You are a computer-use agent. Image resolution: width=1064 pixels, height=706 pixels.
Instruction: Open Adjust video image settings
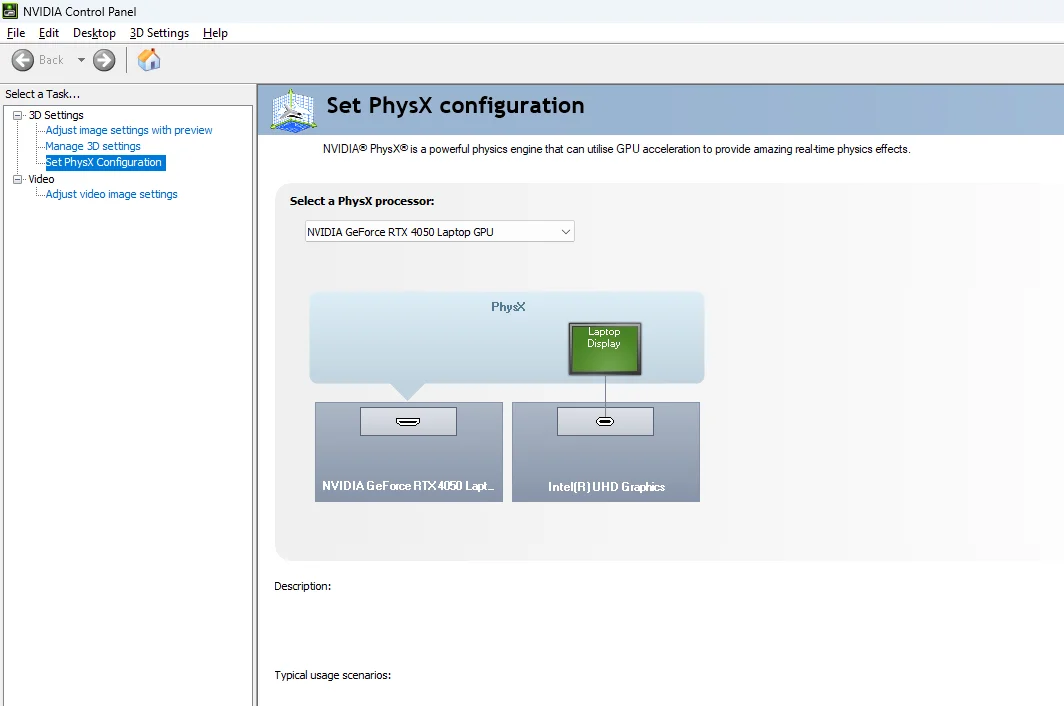[x=111, y=194]
